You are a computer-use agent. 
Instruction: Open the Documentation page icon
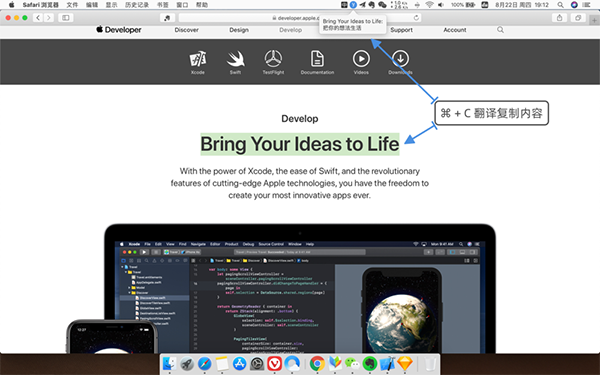pos(317,59)
